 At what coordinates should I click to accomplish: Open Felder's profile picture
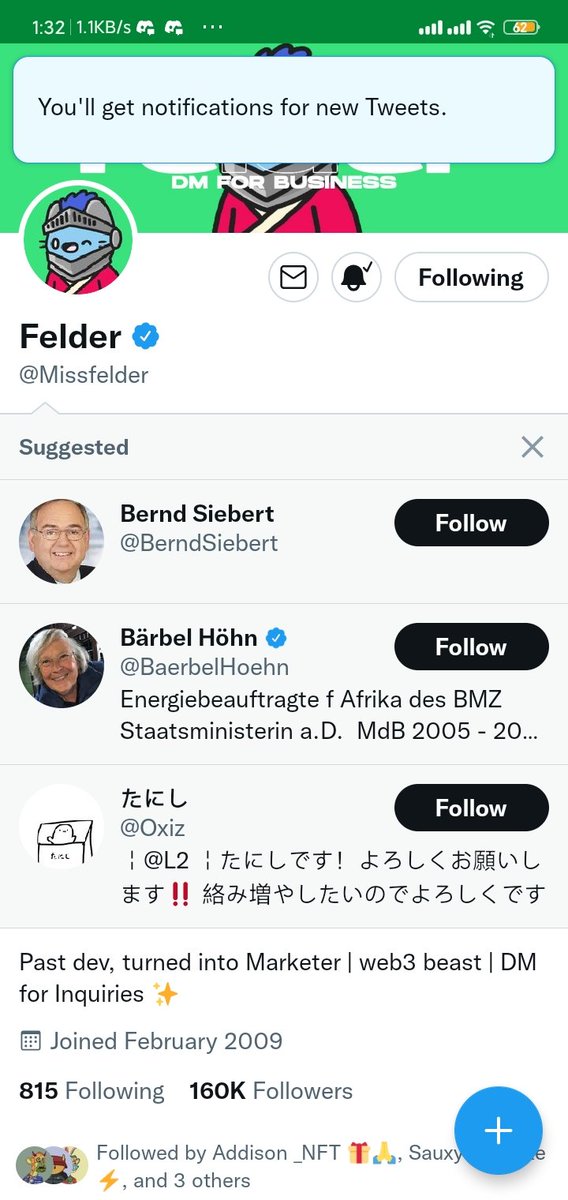(78, 238)
